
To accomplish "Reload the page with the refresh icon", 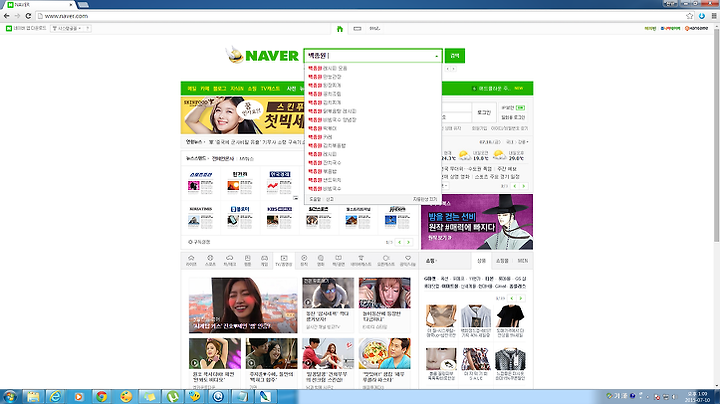I will point(28,16).
